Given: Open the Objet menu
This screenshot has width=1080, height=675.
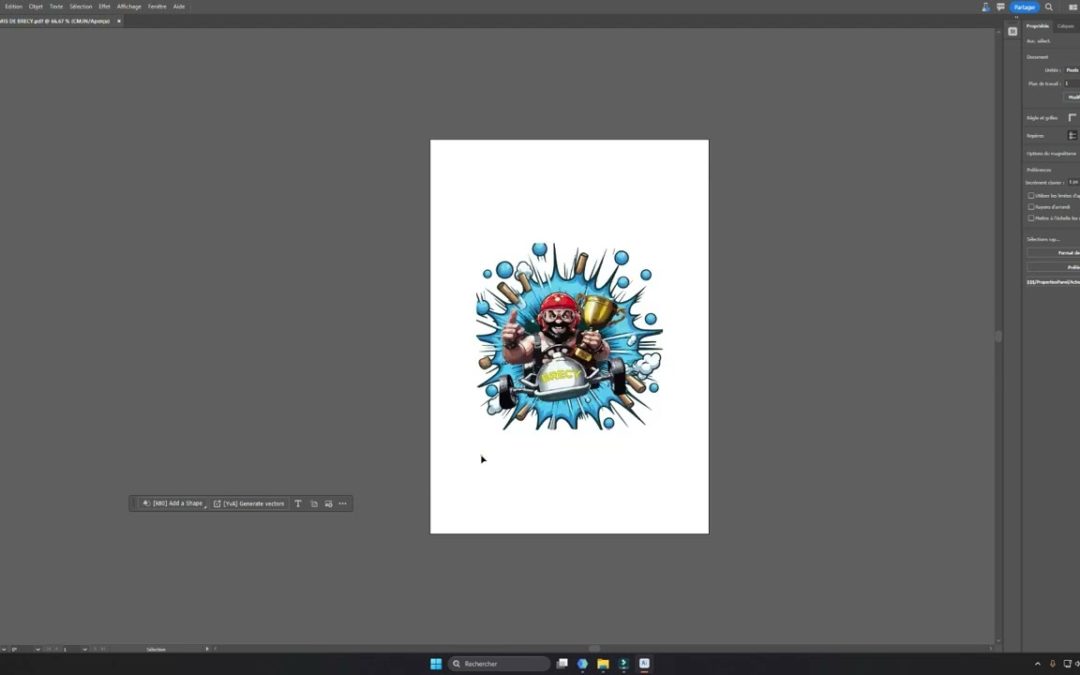Looking at the screenshot, I should [x=36, y=6].
